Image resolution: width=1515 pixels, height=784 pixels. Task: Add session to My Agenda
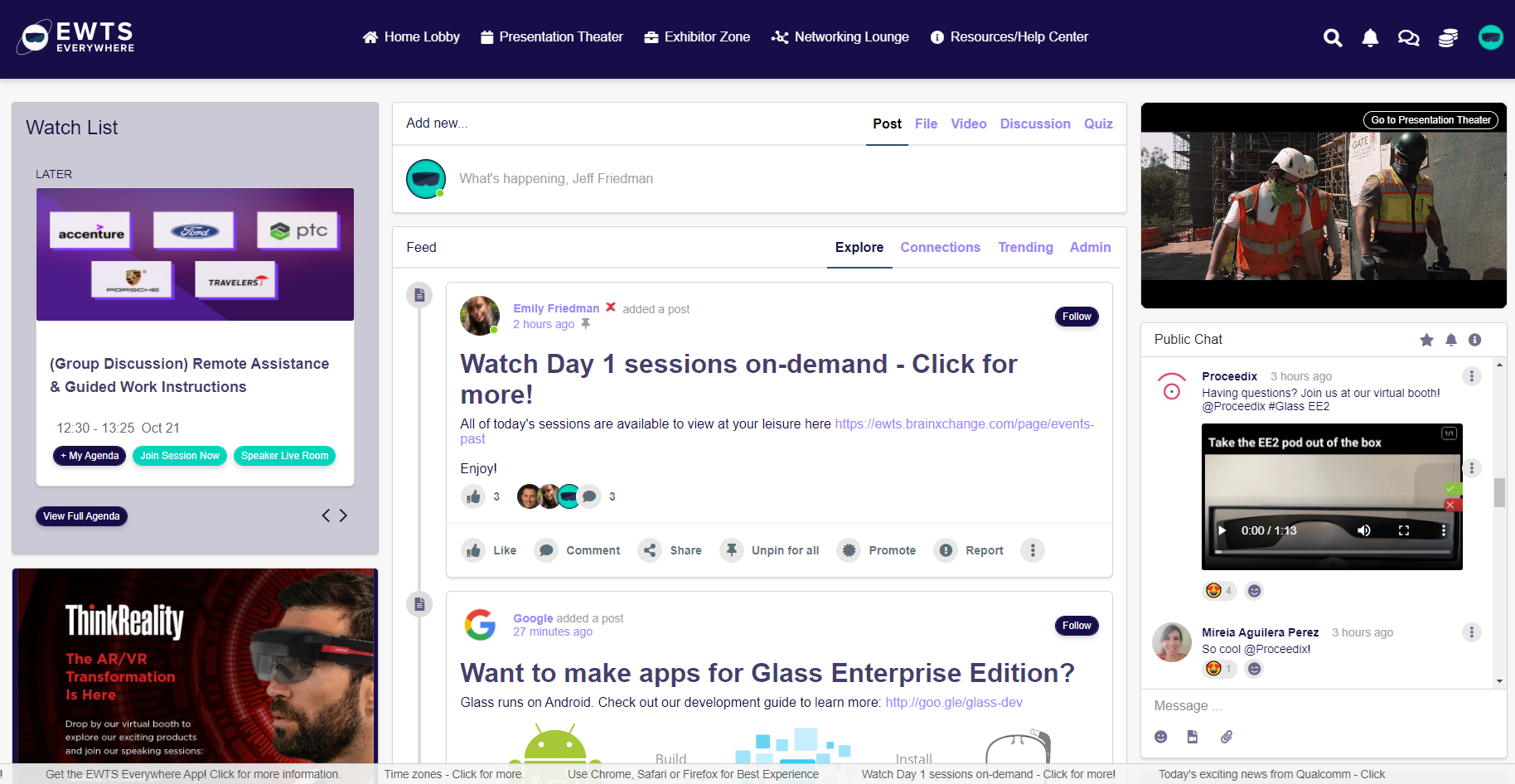(90, 456)
